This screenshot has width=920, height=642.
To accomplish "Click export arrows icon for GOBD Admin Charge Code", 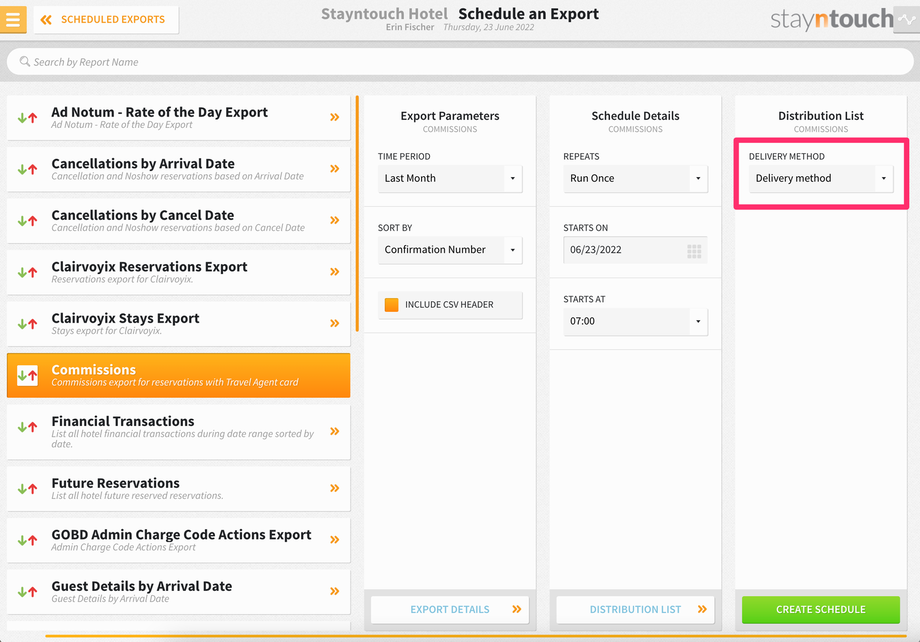I will coord(27,540).
